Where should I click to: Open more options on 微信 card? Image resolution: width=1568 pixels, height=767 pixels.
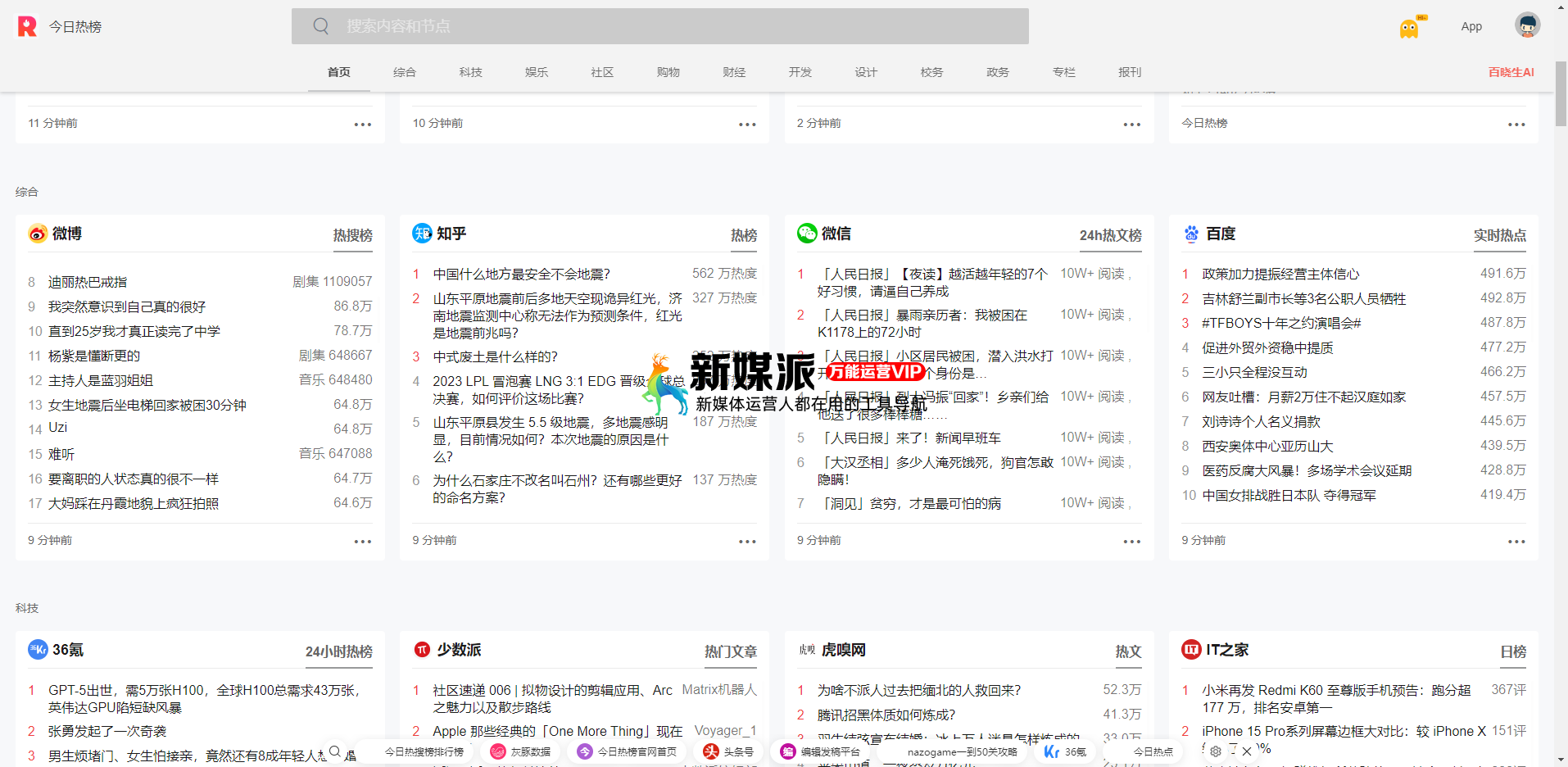click(1132, 542)
